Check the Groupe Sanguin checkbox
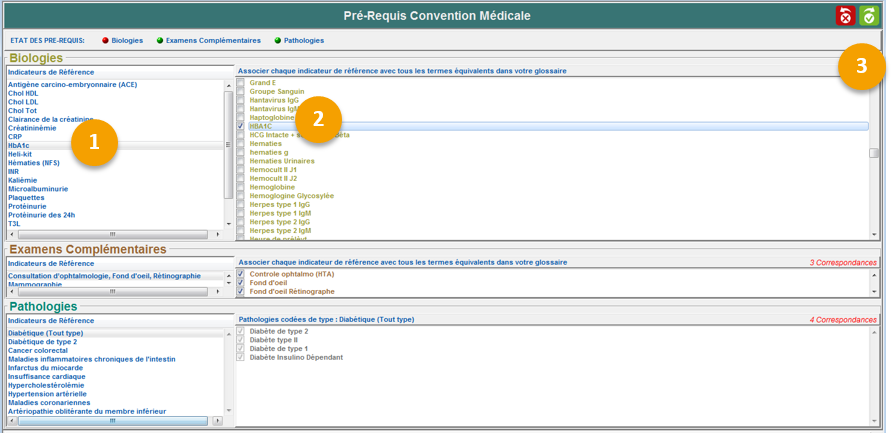The height and width of the screenshot is (433, 893). [241, 92]
